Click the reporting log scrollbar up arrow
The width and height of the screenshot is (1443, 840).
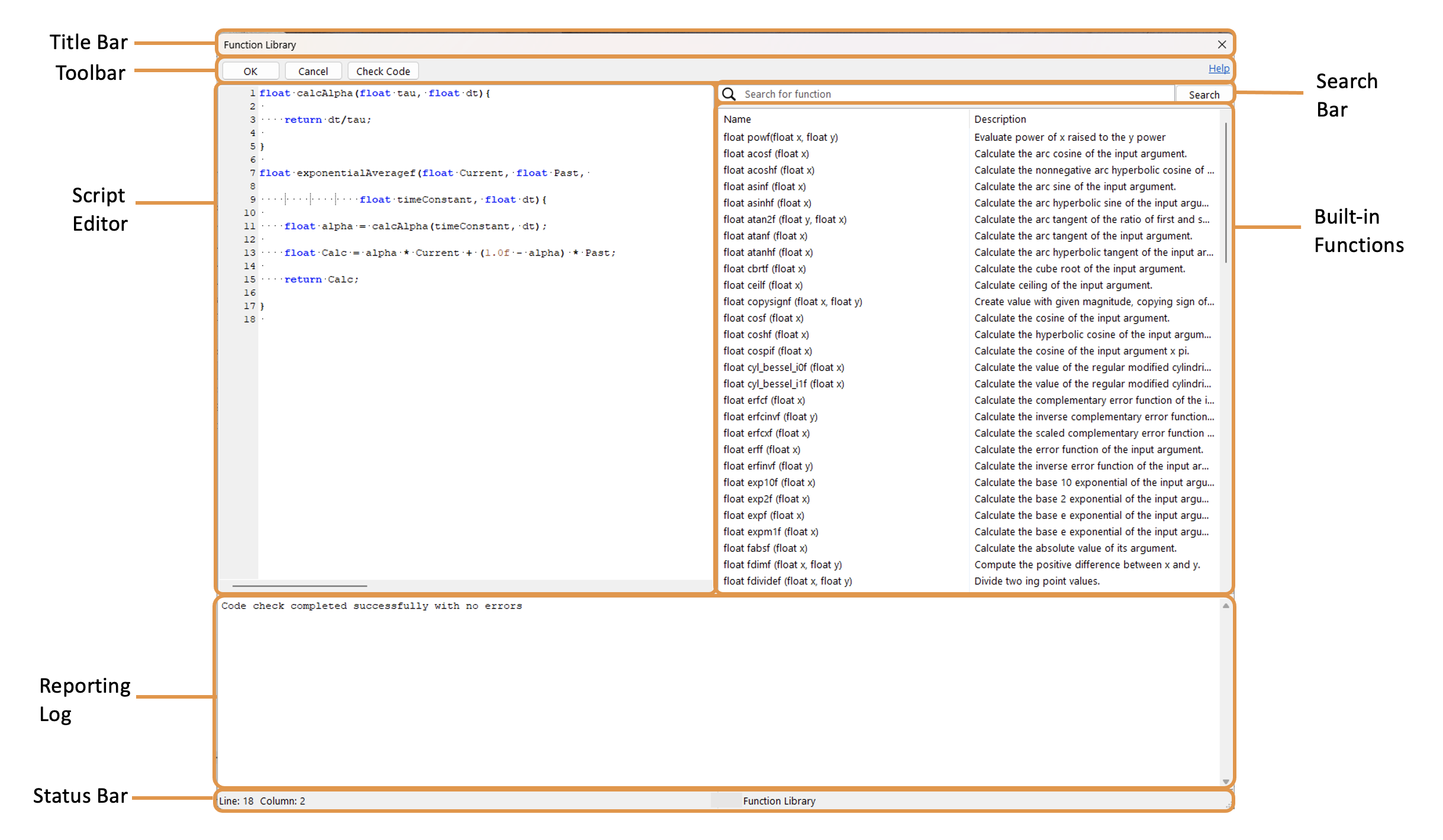(1225, 605)
